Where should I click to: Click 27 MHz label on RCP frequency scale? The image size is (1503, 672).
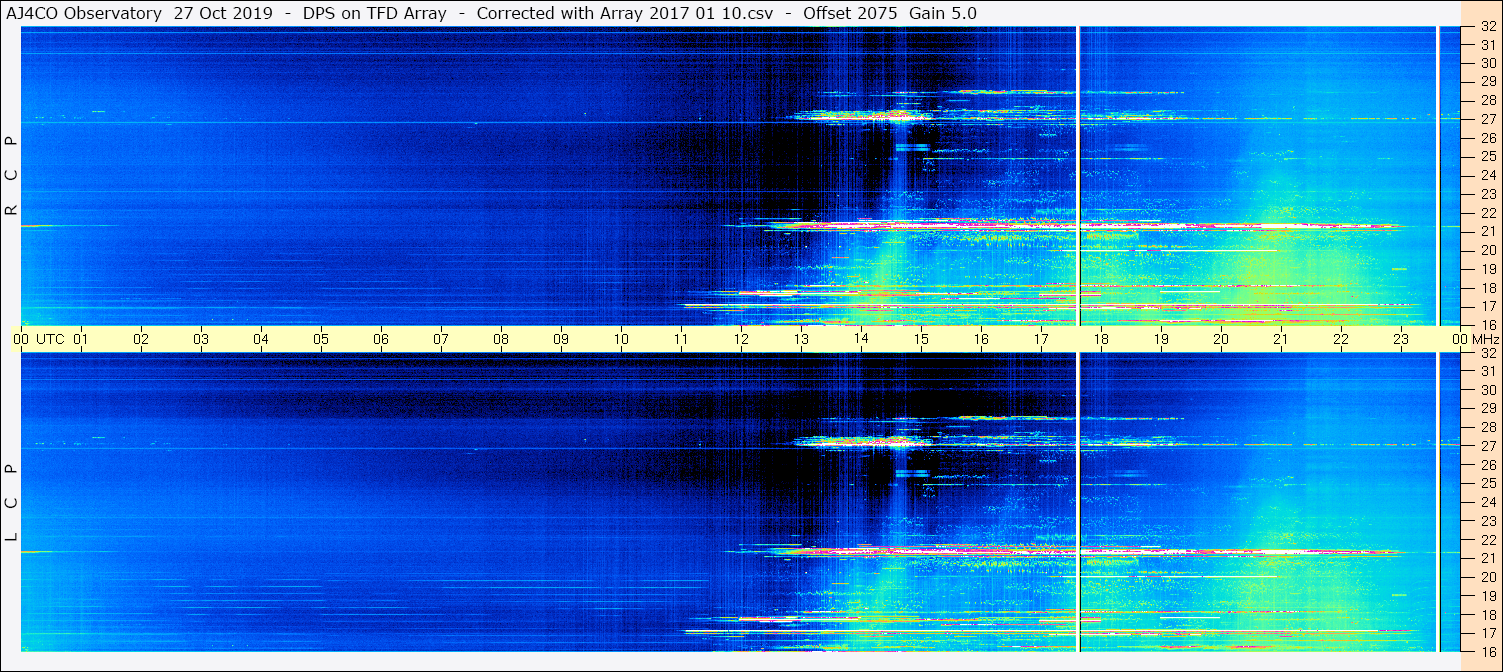click(x=1488, y=120)
